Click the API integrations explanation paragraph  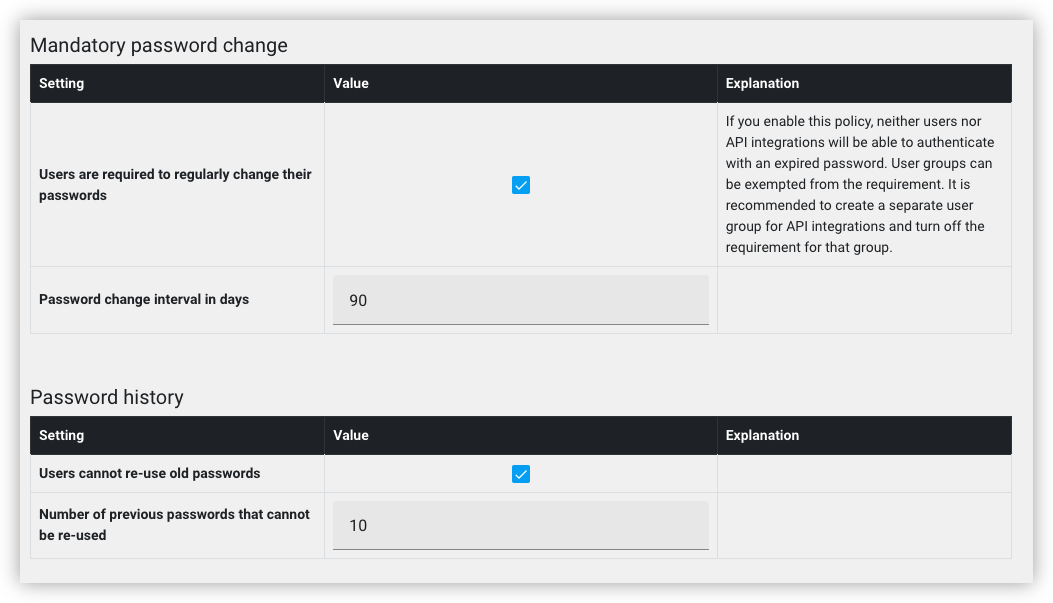point(860,184)
